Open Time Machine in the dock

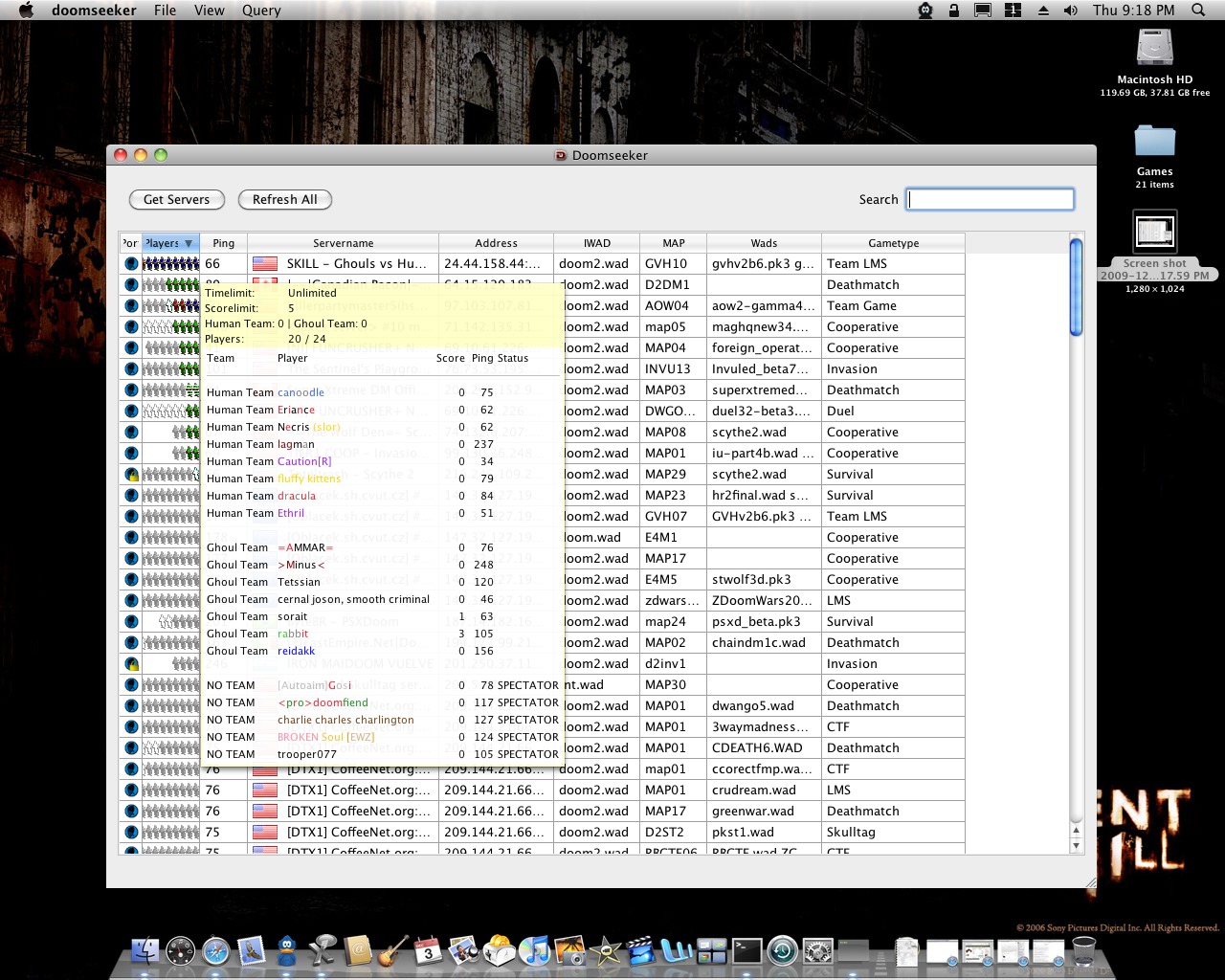(782, 951)
